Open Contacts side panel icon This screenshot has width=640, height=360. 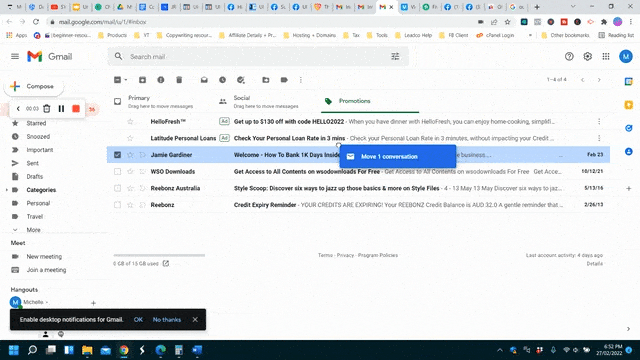coord(629,151)
